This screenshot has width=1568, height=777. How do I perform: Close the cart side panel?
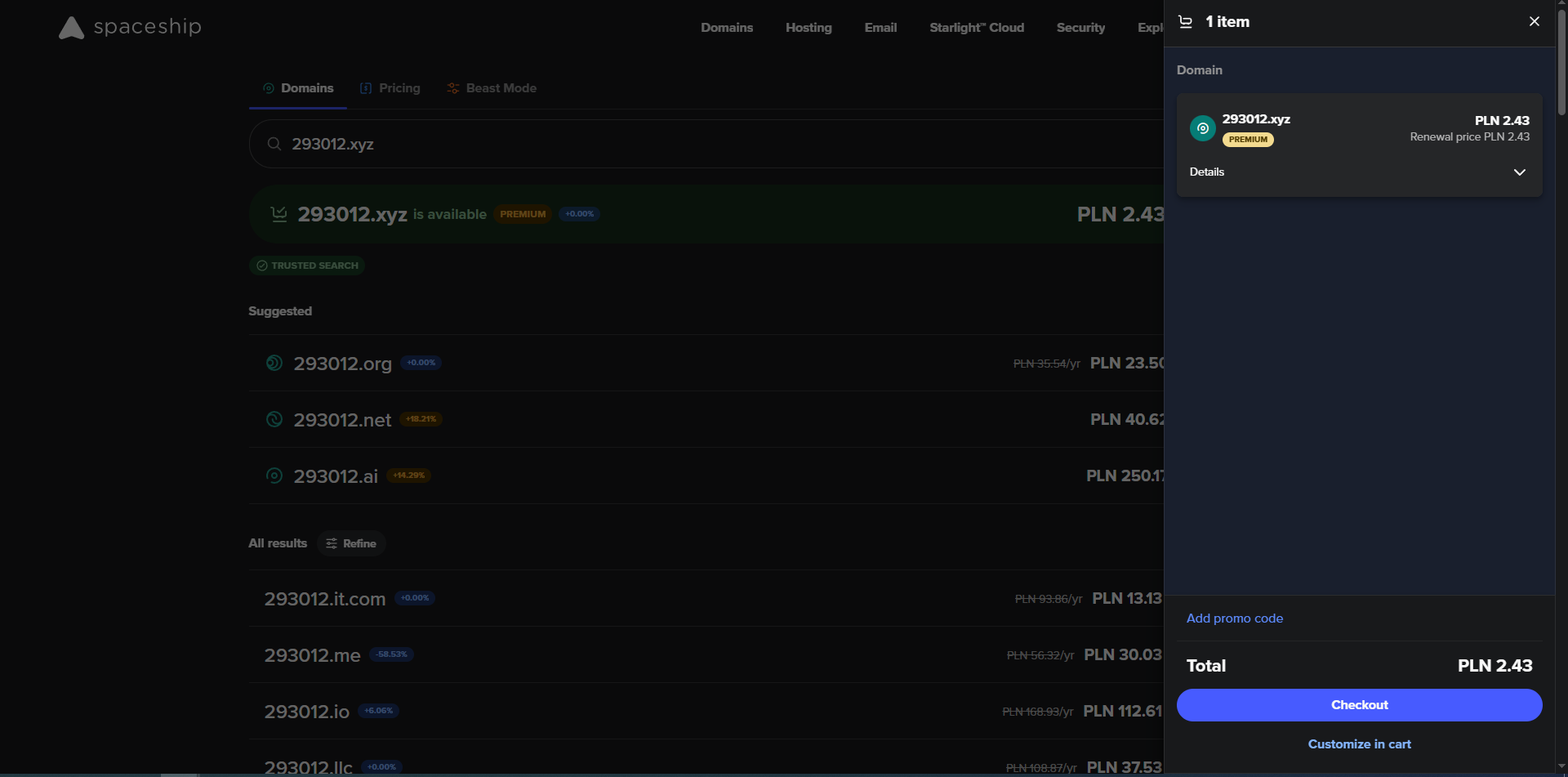[1534, 22]
